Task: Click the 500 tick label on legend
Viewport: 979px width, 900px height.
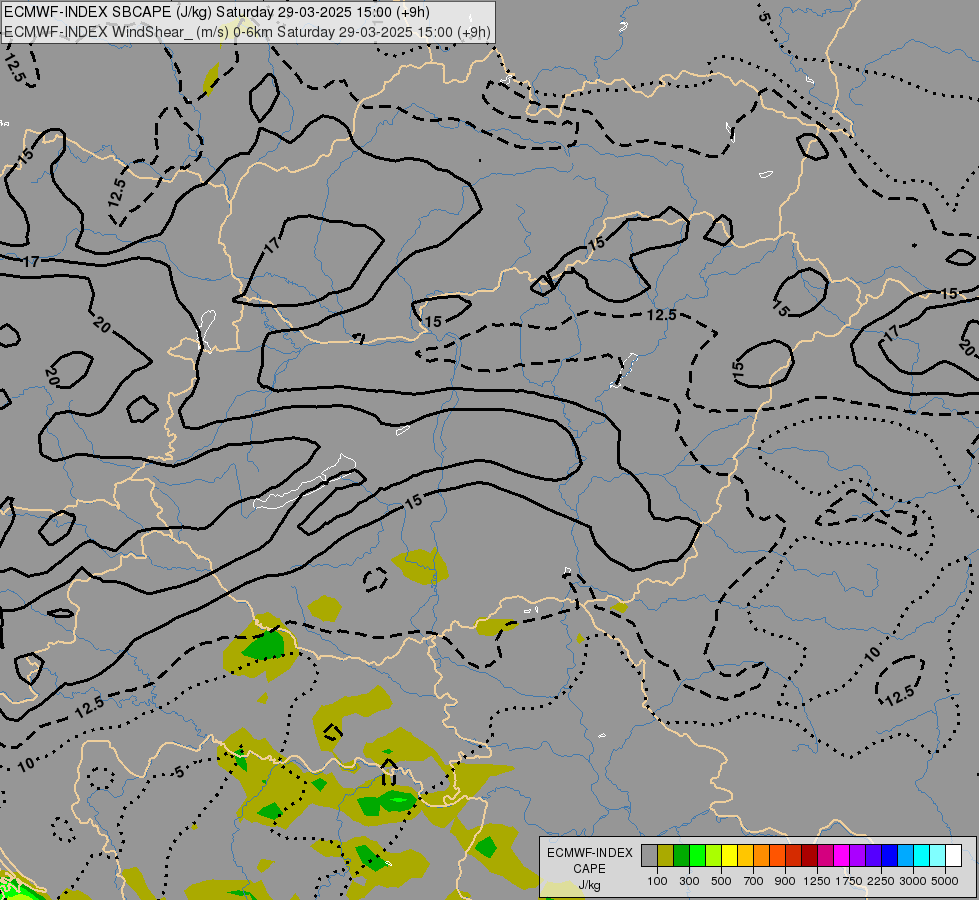Action: pyautogui.click(x=721, y=881)
